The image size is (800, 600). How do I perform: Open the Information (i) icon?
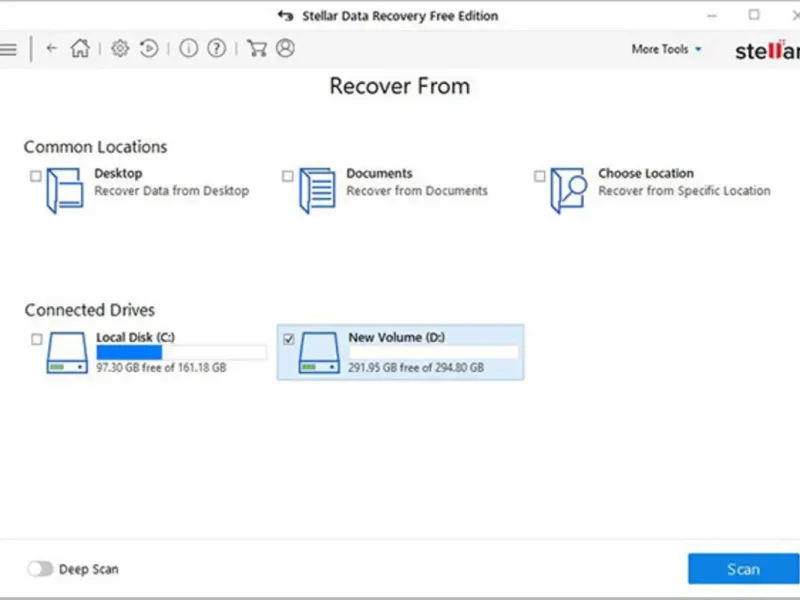[x=188, y=48]
